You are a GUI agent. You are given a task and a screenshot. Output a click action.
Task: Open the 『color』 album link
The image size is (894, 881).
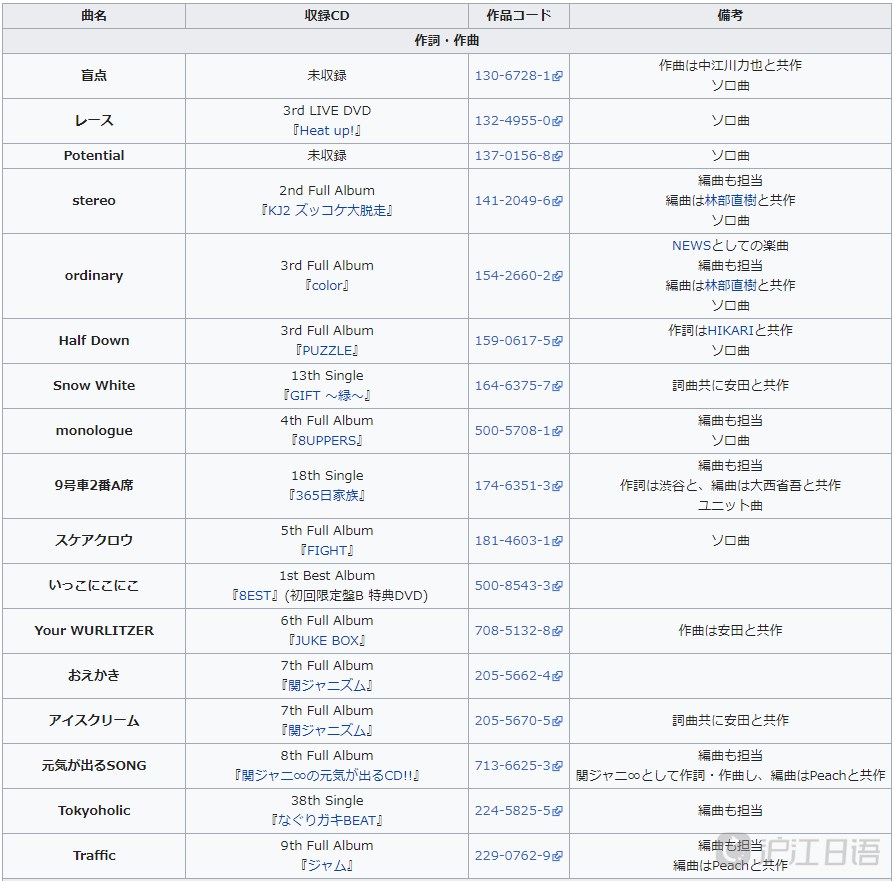coord(327,285)
